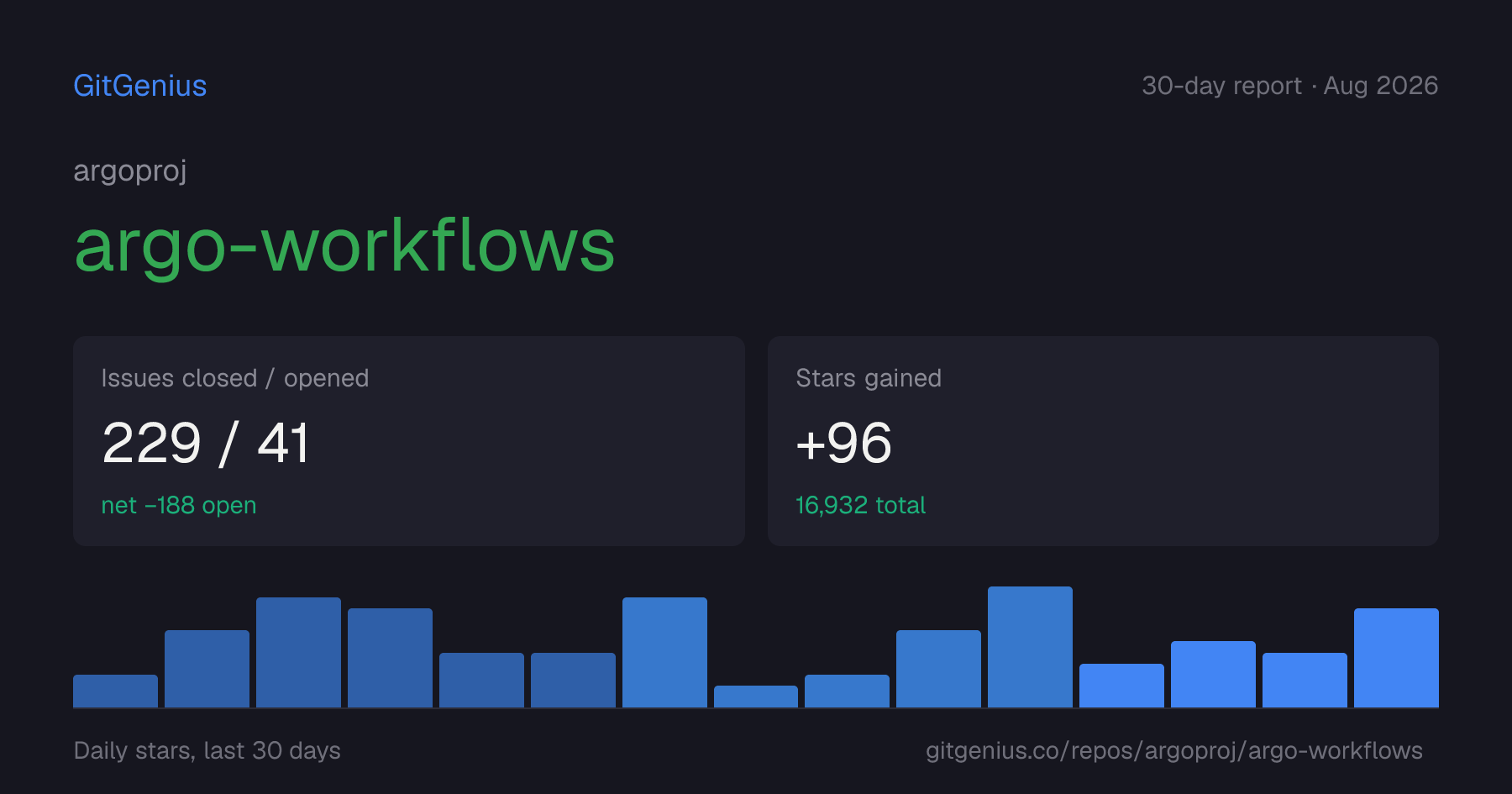Click the "Issues closed / opened" label
This screenshot has height=794, width=1512.
235,378
